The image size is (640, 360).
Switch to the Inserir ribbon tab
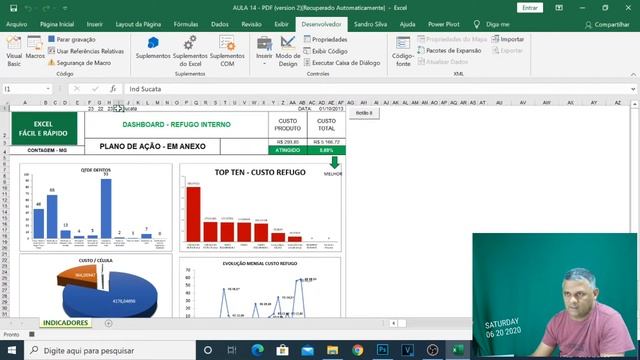point(94,24)
